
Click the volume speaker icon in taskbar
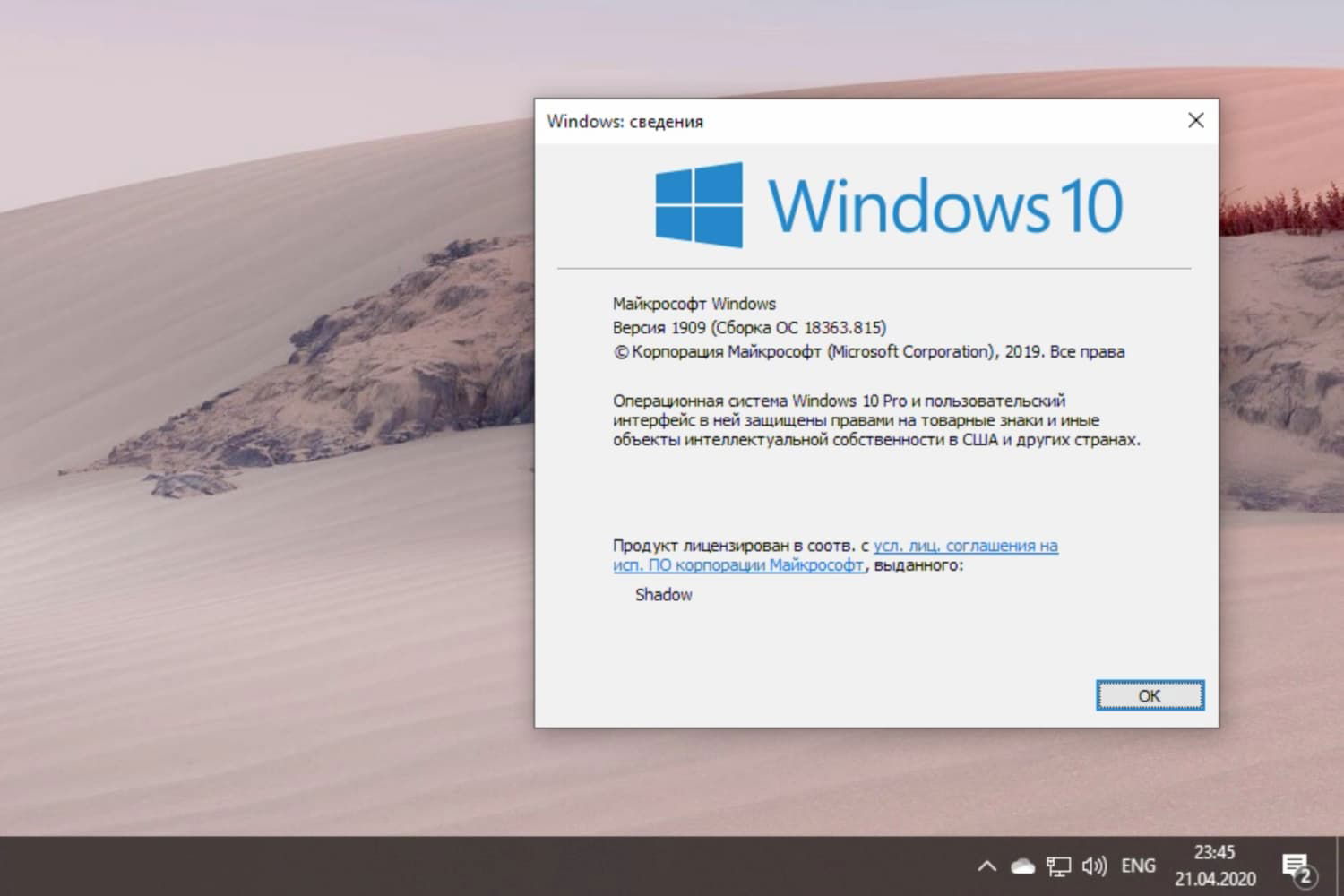(1094, 866)
